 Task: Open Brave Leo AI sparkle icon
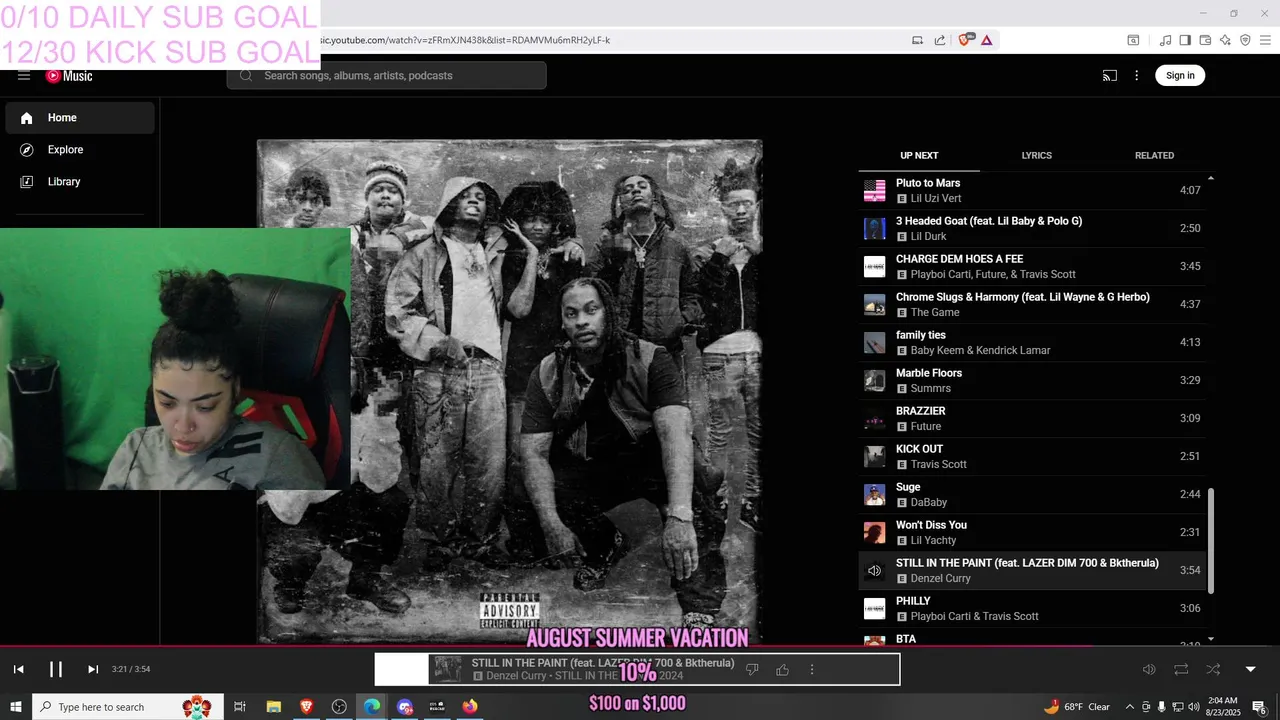pyautogui.click(x=1225, y=40)
